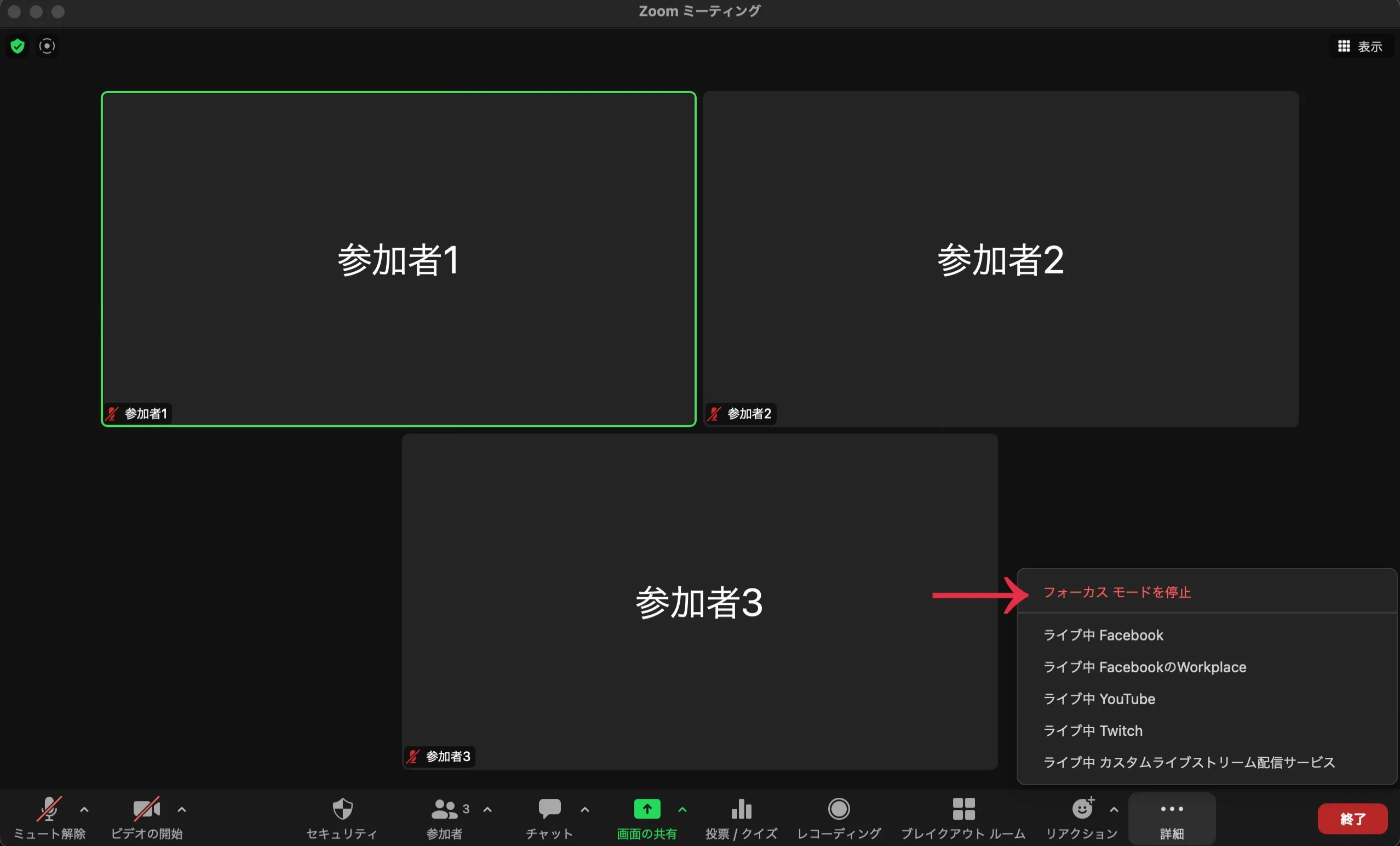Open the Security (セキュリティ) shield icon
Image resolution: width=1400 pixels, height=846 pixels.
343,809
